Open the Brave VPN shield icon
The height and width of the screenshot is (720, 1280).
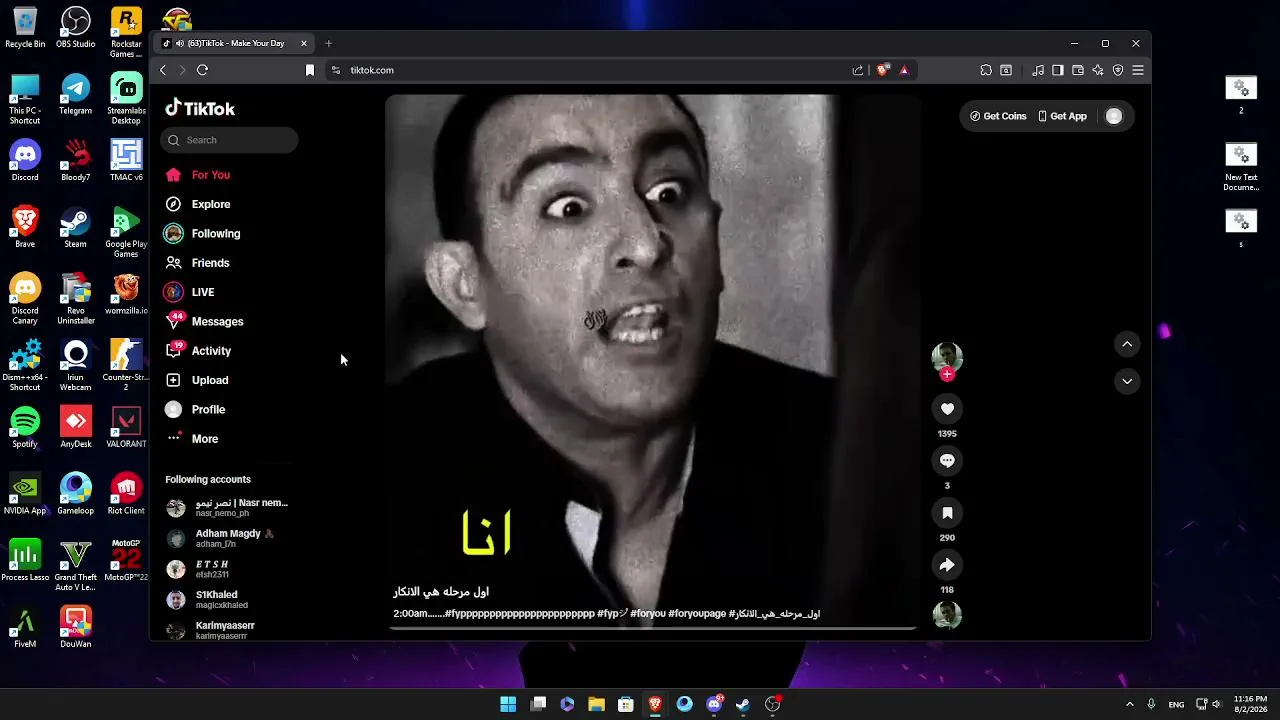[x=1118, y=70]
